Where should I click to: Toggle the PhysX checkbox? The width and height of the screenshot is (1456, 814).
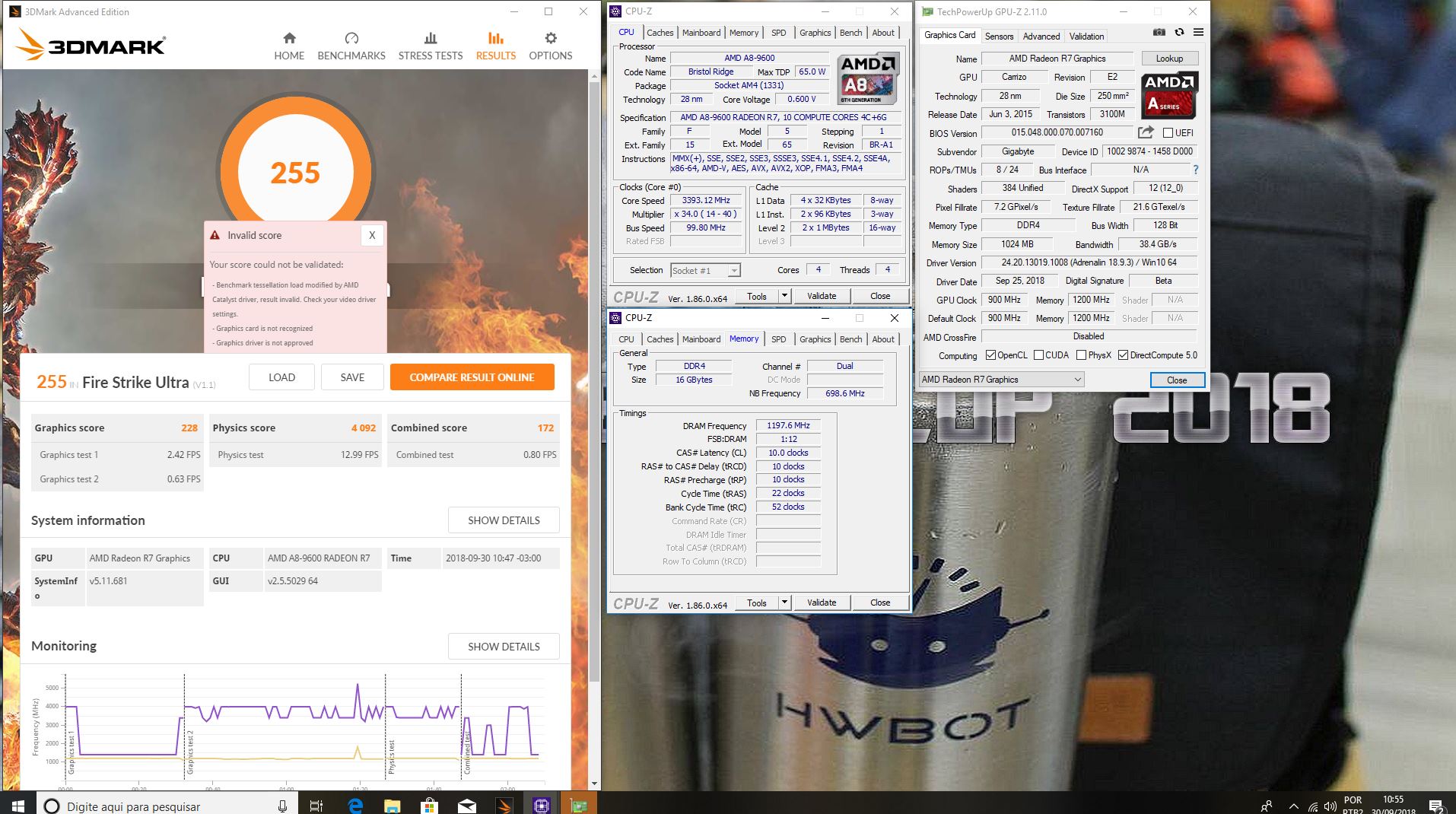1081,355
